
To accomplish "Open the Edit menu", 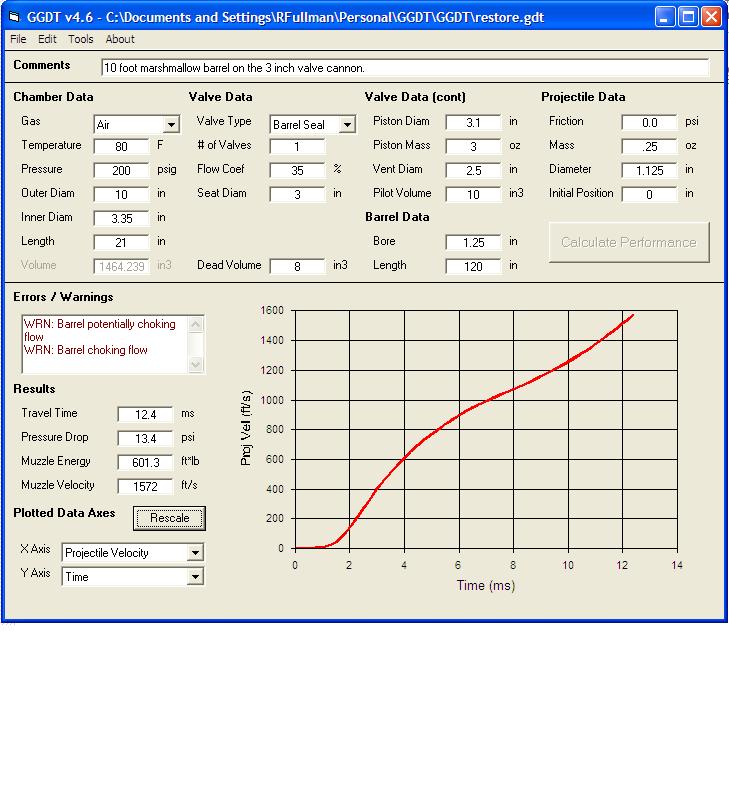I will coord(47,39).
